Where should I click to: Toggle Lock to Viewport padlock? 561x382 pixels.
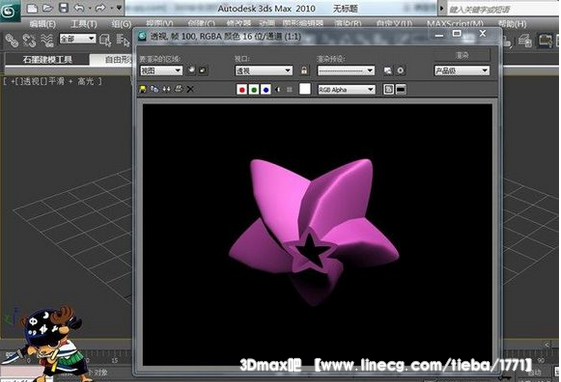(304, 70)
